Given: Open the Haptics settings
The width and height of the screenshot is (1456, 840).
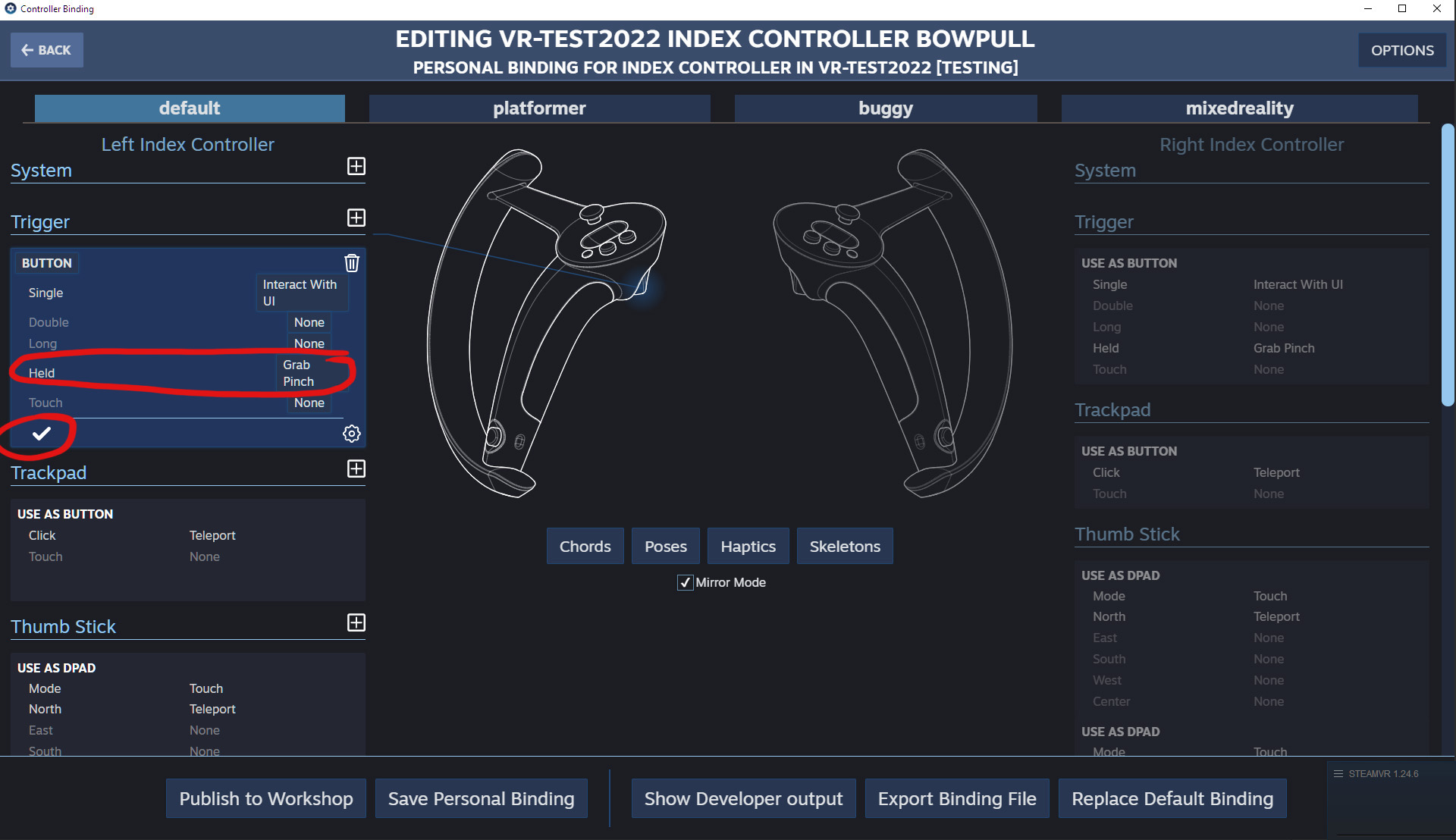Looking at the screenshot, I should (x=748, y=546).
